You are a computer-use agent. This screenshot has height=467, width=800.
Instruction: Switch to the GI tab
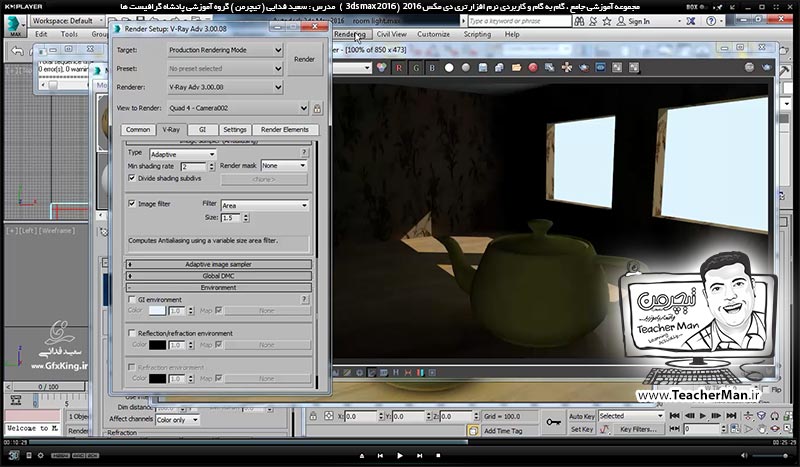pyautogui.click(x=203, y=130)
